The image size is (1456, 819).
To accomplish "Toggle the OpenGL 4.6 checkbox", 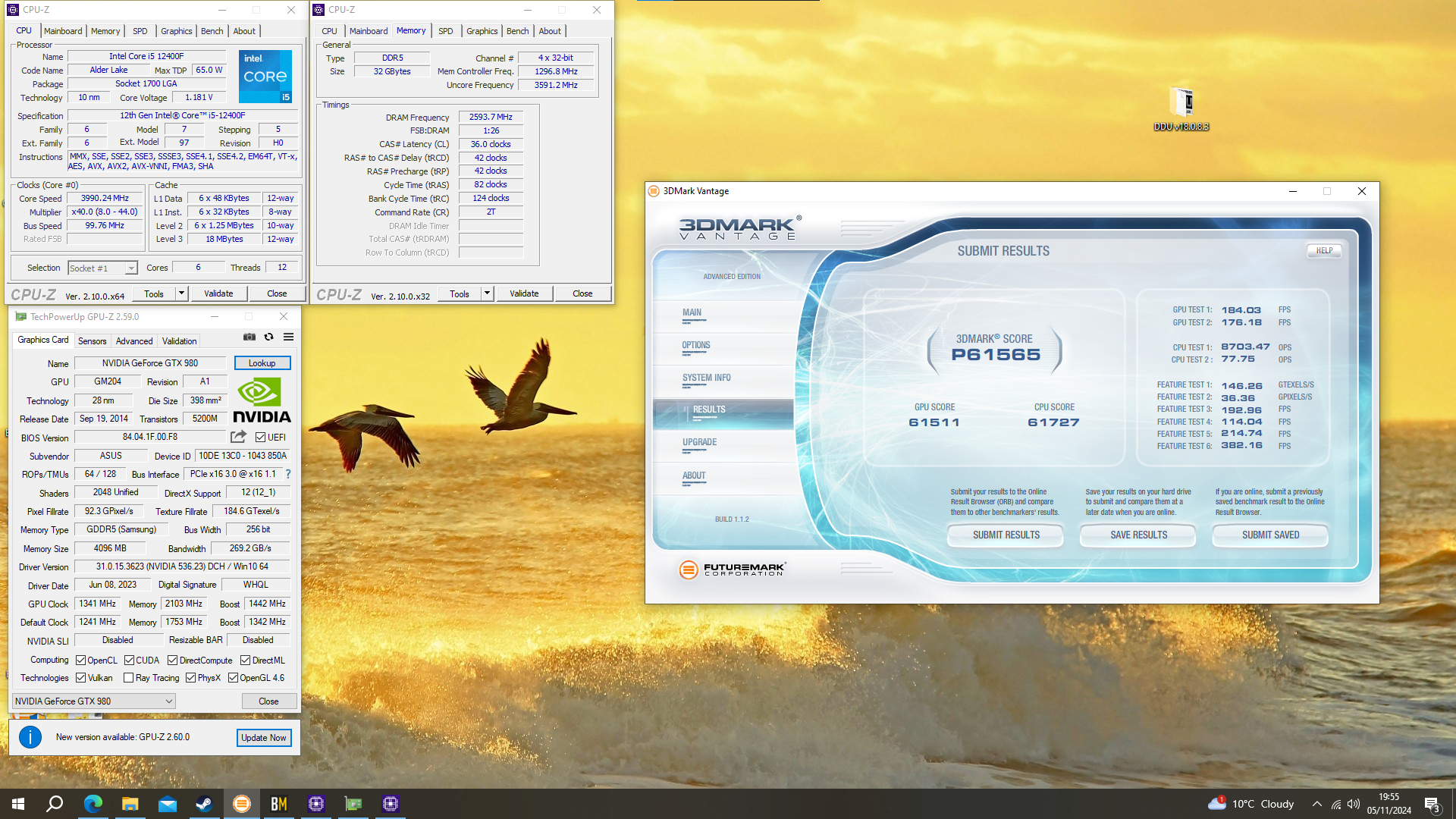I will [x=233, y=678].
